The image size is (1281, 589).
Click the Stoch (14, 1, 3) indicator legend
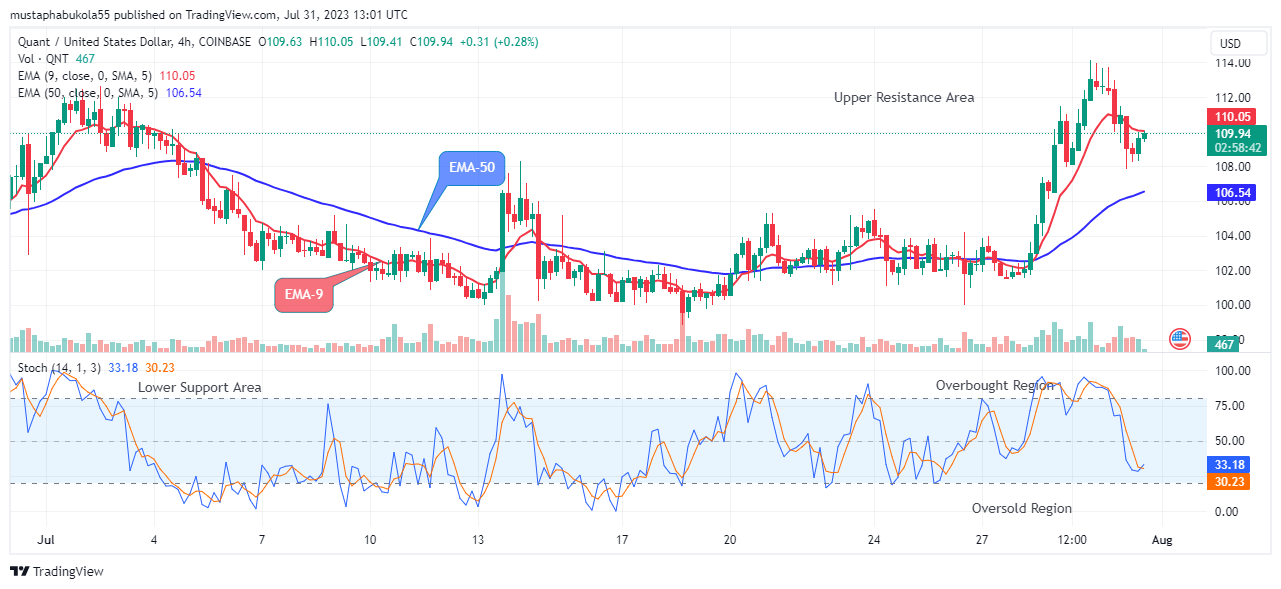pyautogui.click(x=60, y=369)
